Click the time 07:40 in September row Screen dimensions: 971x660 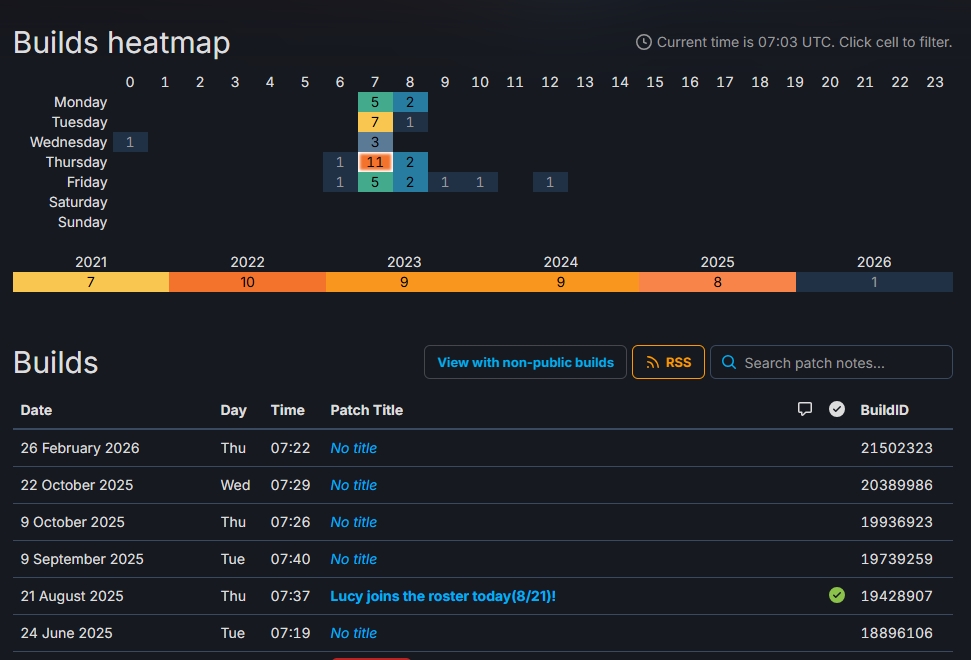tap(290, 559)
